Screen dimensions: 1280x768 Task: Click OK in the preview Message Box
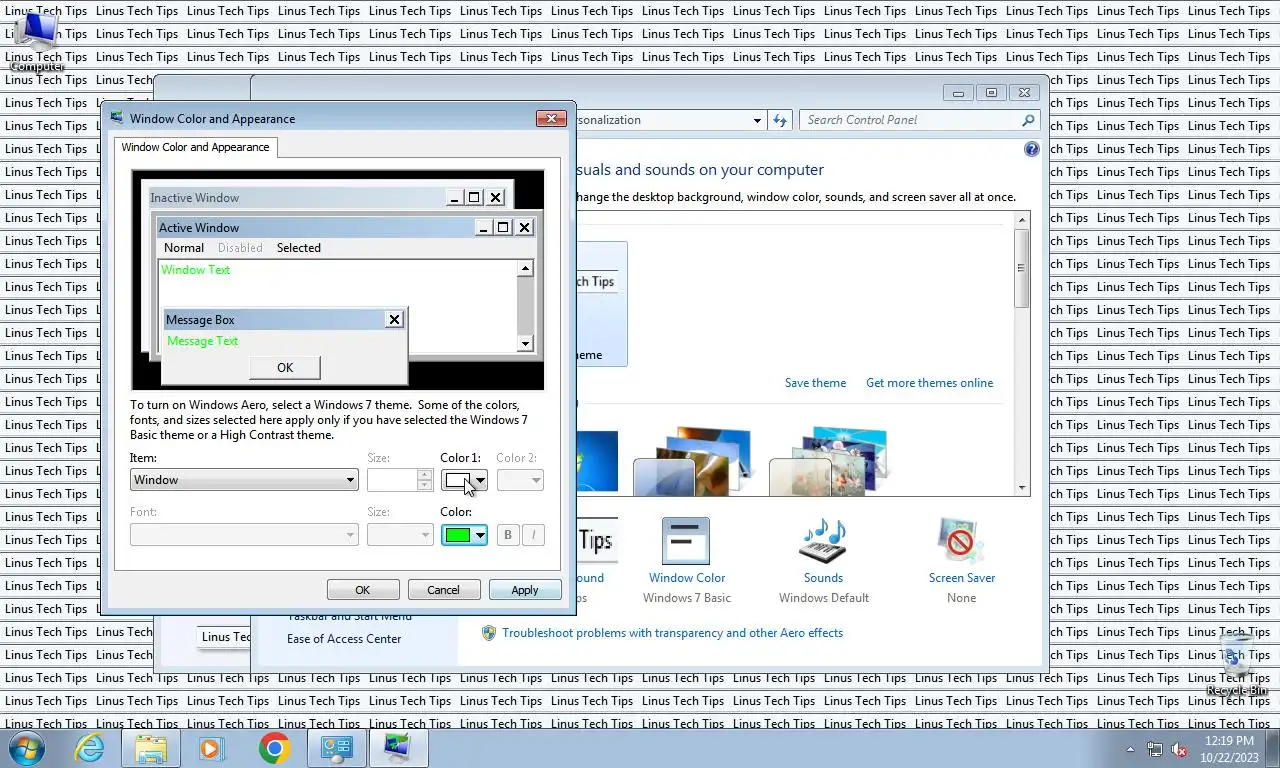point(285,368)
